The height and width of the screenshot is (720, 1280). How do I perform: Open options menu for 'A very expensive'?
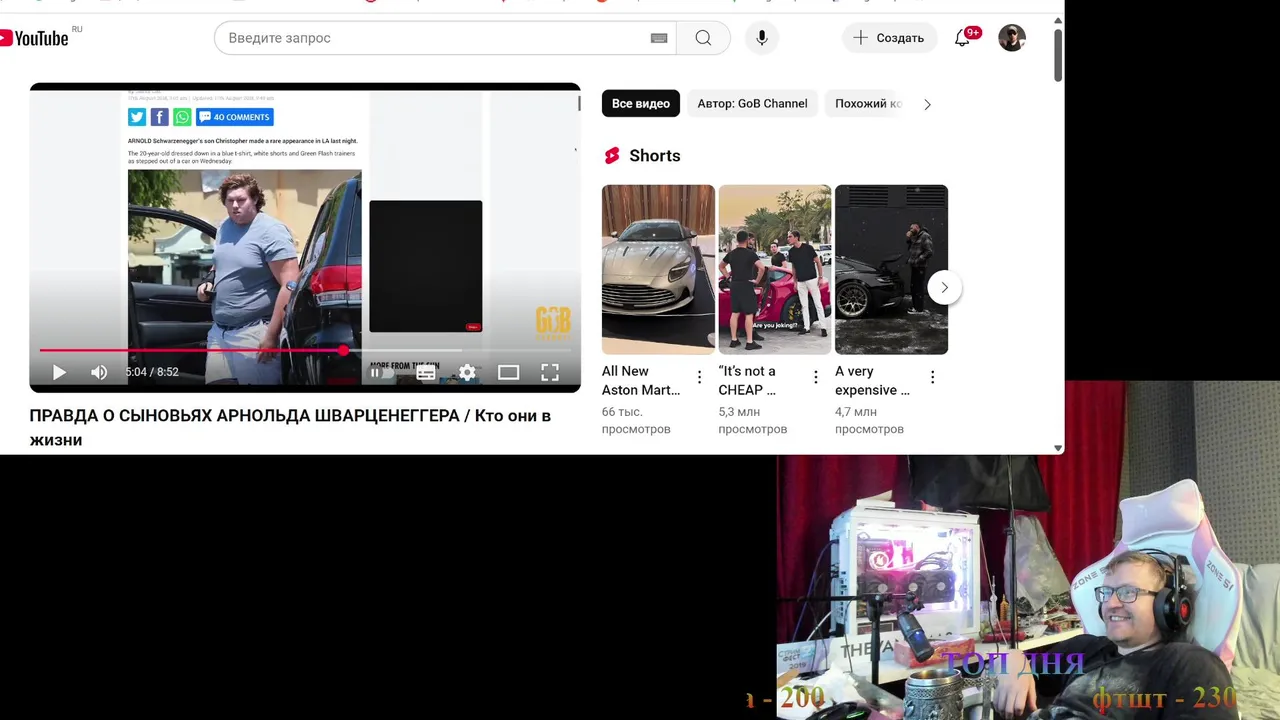click(932, 377)
